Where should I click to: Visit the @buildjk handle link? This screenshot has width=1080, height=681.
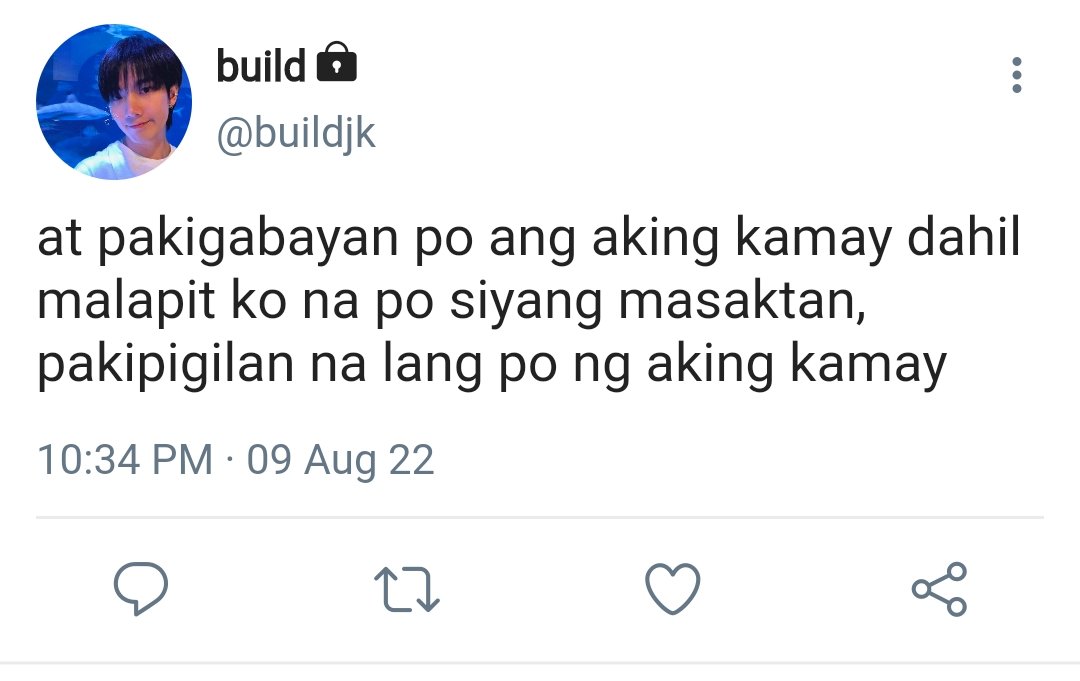click(296, 133)
